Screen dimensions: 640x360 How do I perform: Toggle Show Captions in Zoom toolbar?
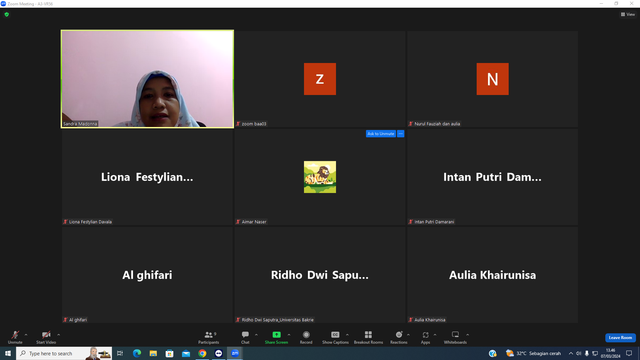(x=335, y=337)
